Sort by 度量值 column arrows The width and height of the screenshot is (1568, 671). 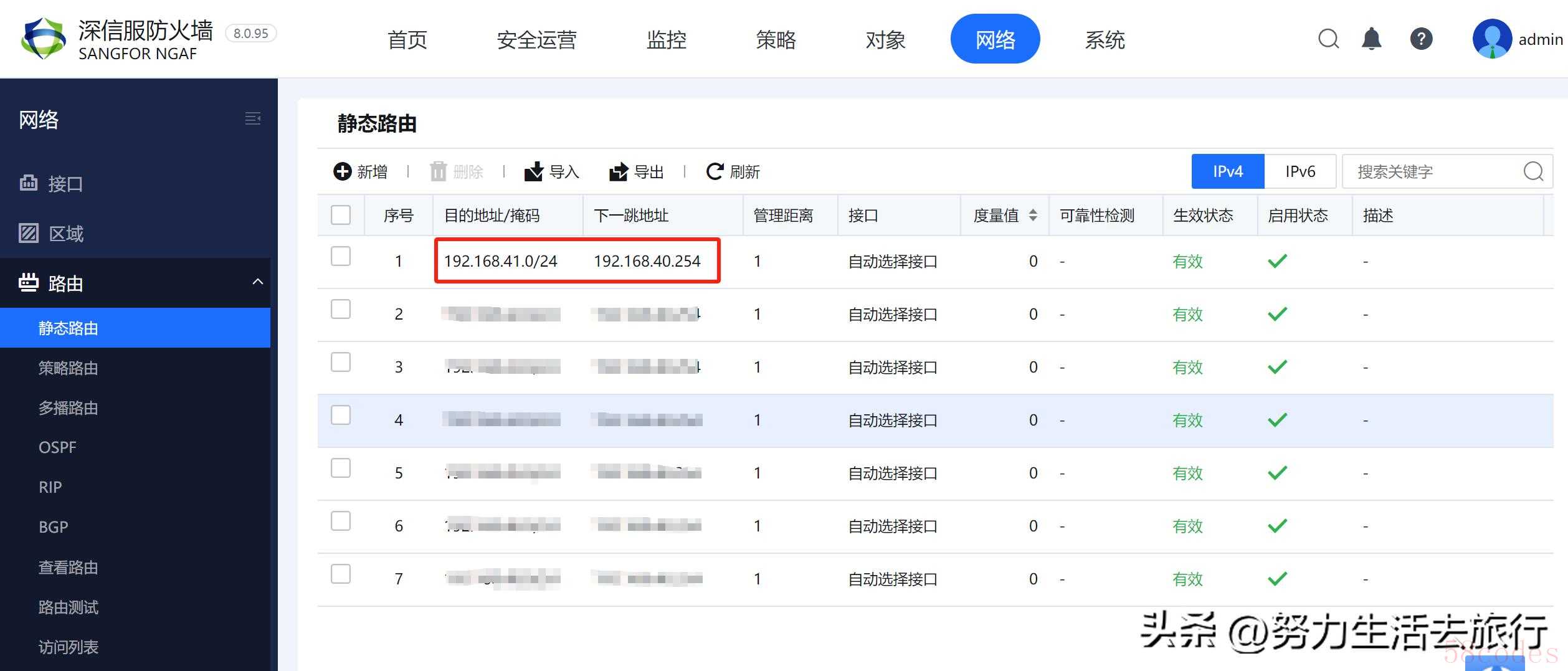click(x=1033, y=216)
